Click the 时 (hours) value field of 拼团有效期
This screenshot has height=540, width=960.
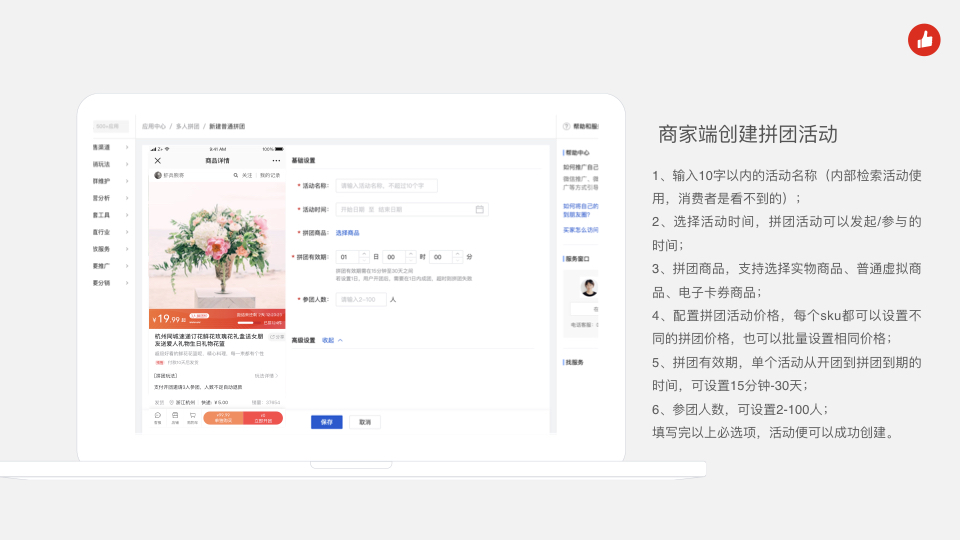point(393,257)
